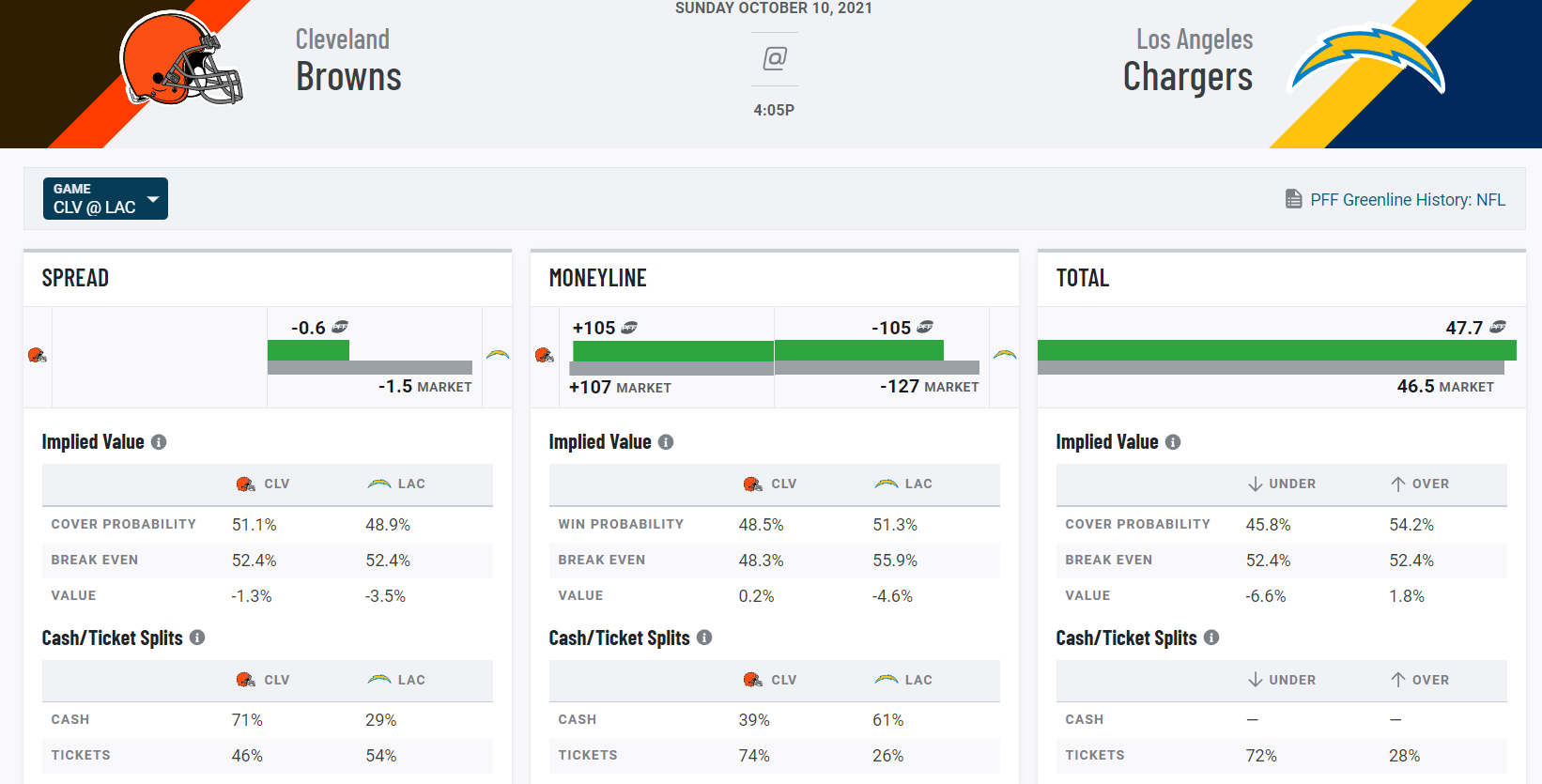Click the 74% CLV moneyline tickets split
1542x784 pixels.
coord(754,756)
